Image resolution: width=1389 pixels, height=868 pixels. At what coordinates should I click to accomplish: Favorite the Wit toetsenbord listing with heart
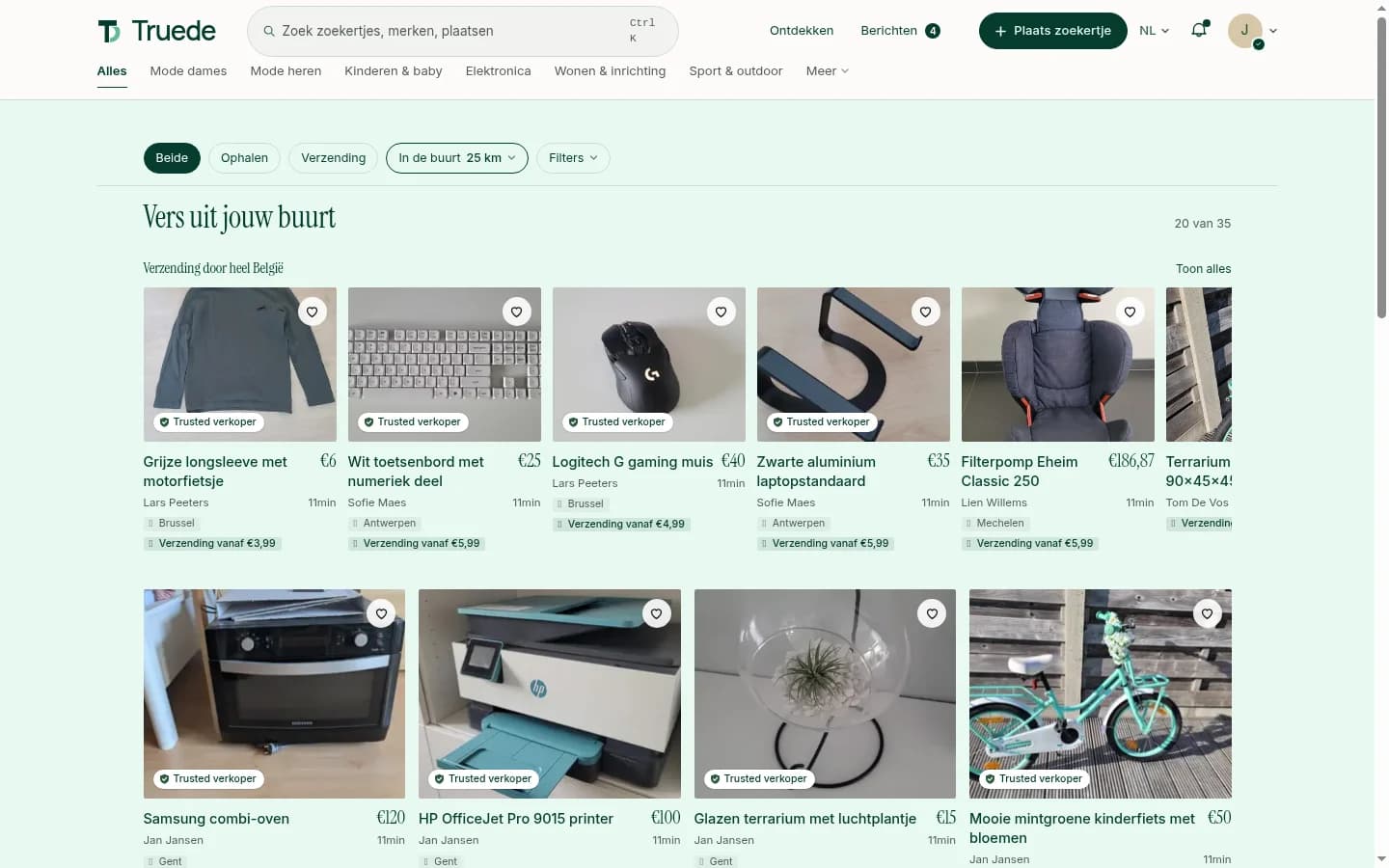point(517,312)
